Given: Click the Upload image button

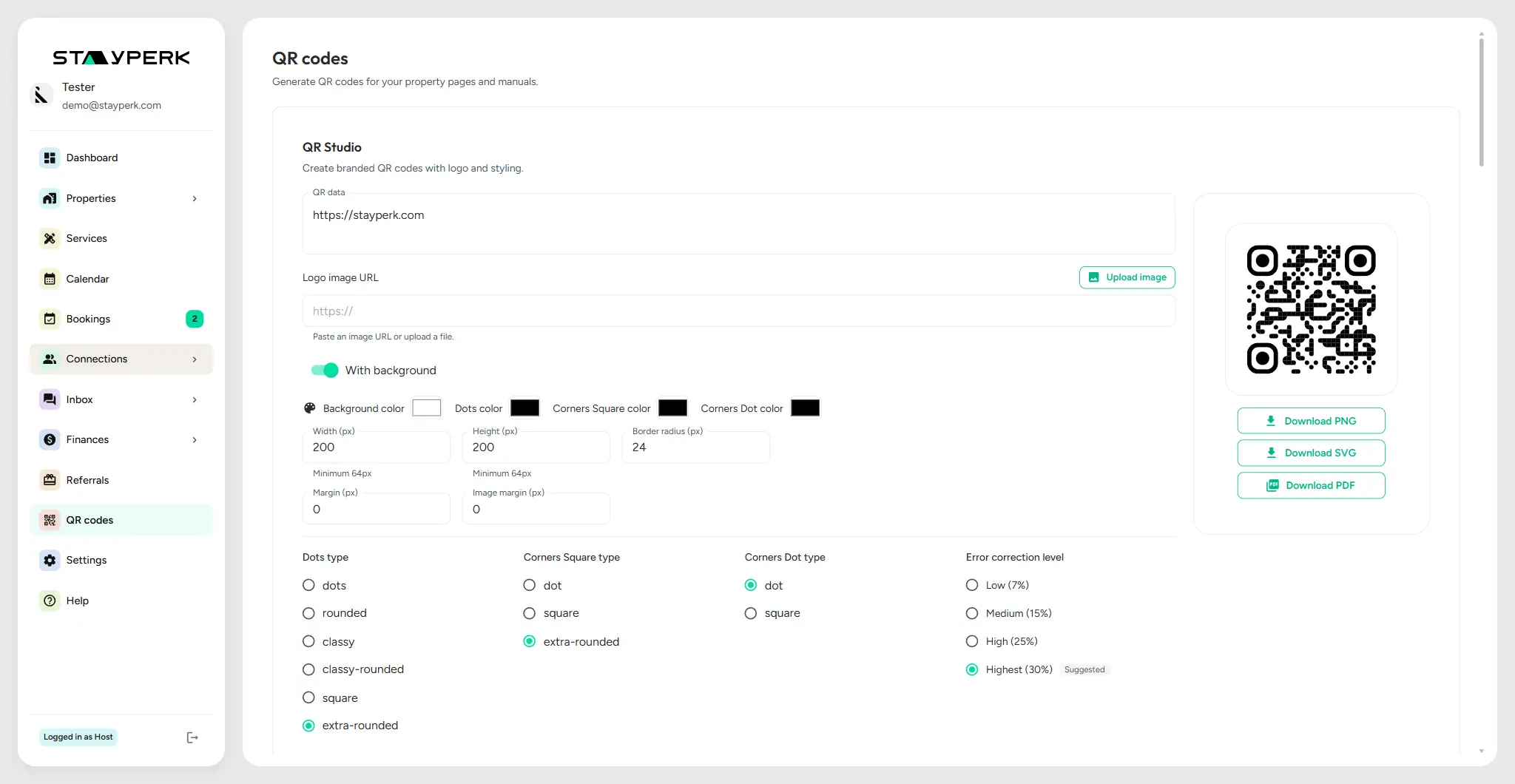Looking at the screenshot, I should [1127, 277].
